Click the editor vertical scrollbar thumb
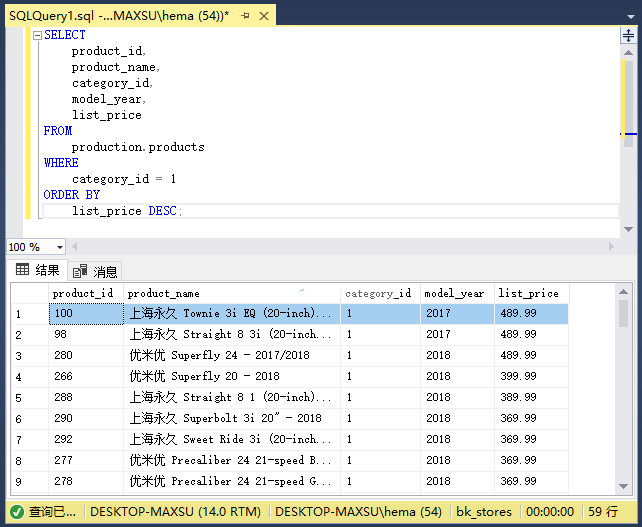The width and height of the screenshot is (642, 527). (628, 104)
